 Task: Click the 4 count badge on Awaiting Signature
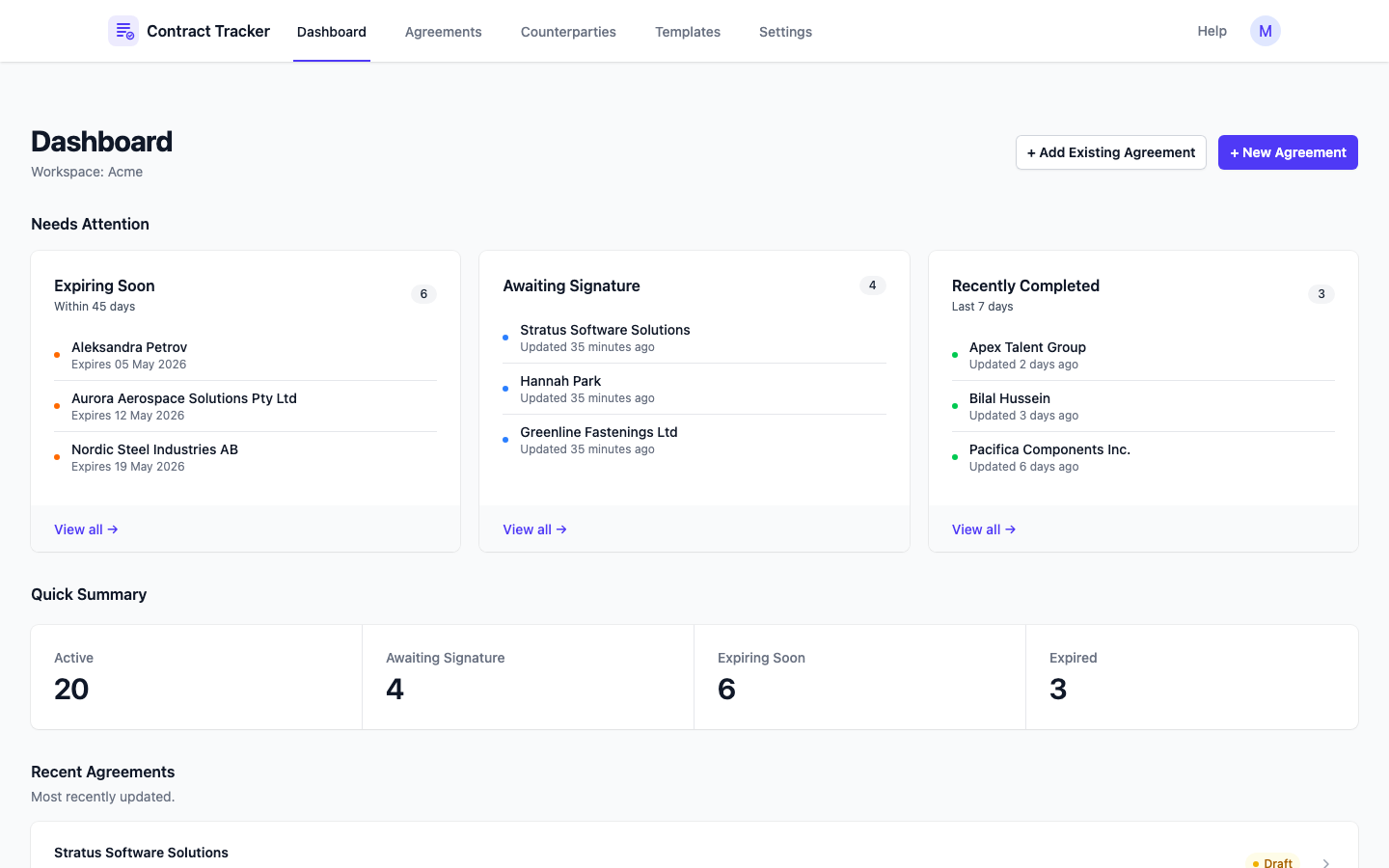pos(872,285)
